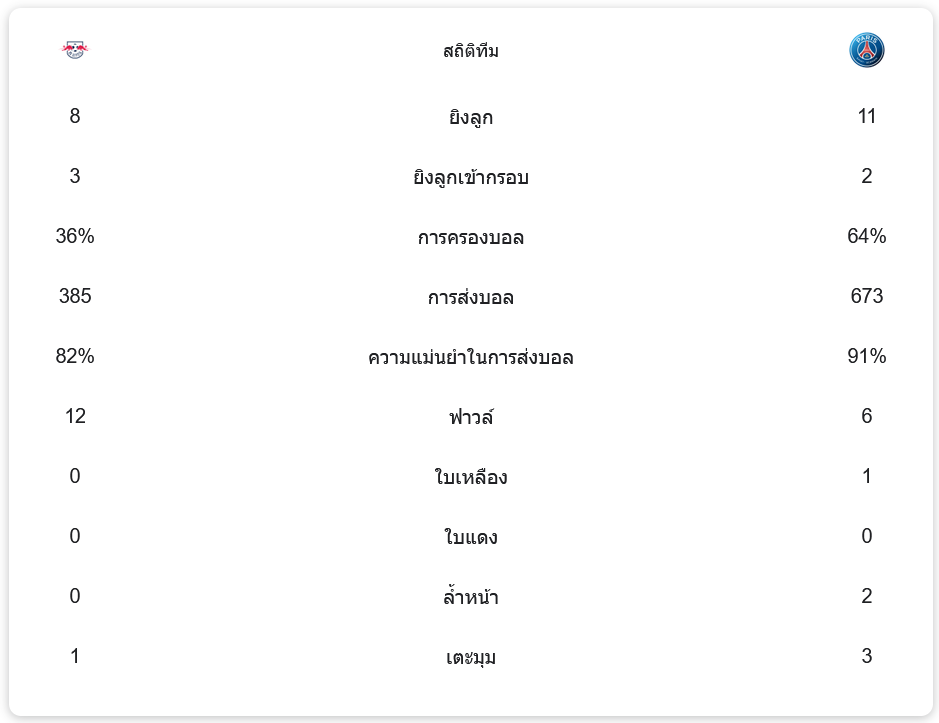Select the ยิงลูก stat label

(470, 118)
